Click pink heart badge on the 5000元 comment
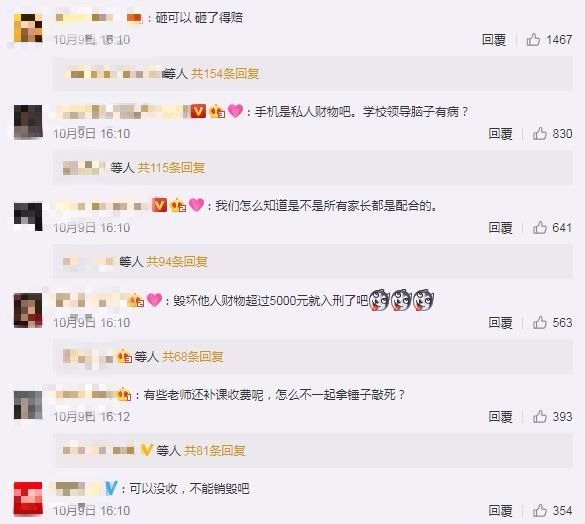Image resolution: width=585 pixels, height=524 pixels. pos(154,300)
